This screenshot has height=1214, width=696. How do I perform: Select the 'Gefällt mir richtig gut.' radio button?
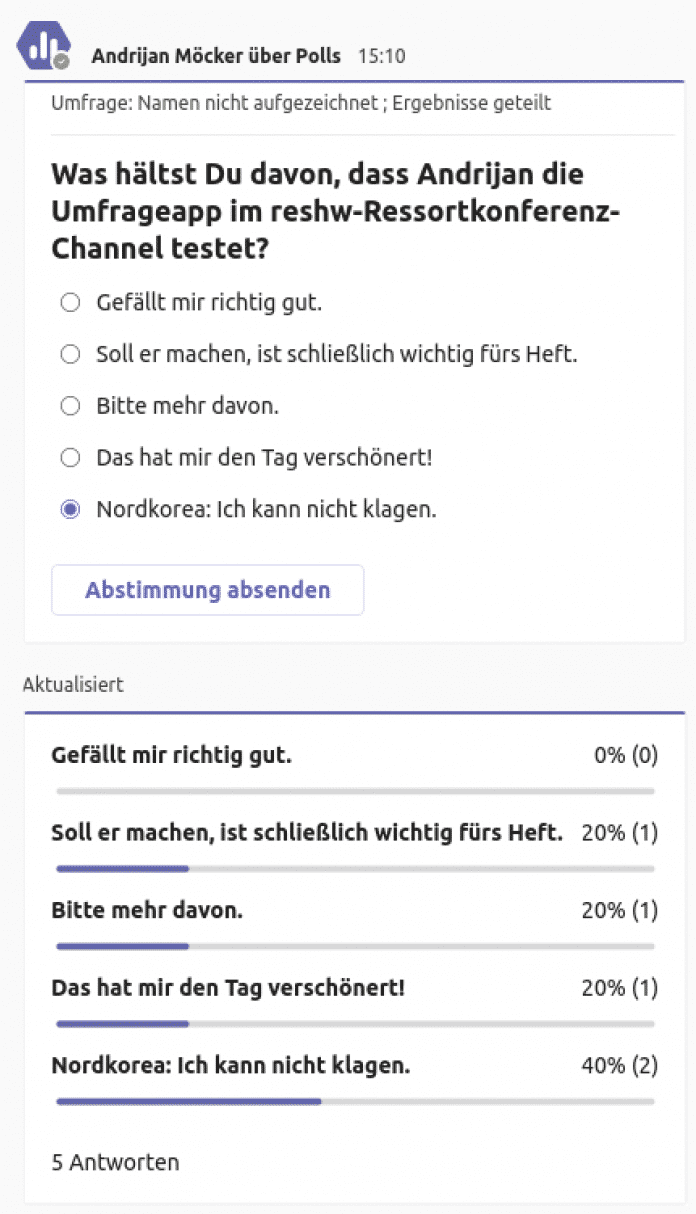pos(70,302)
